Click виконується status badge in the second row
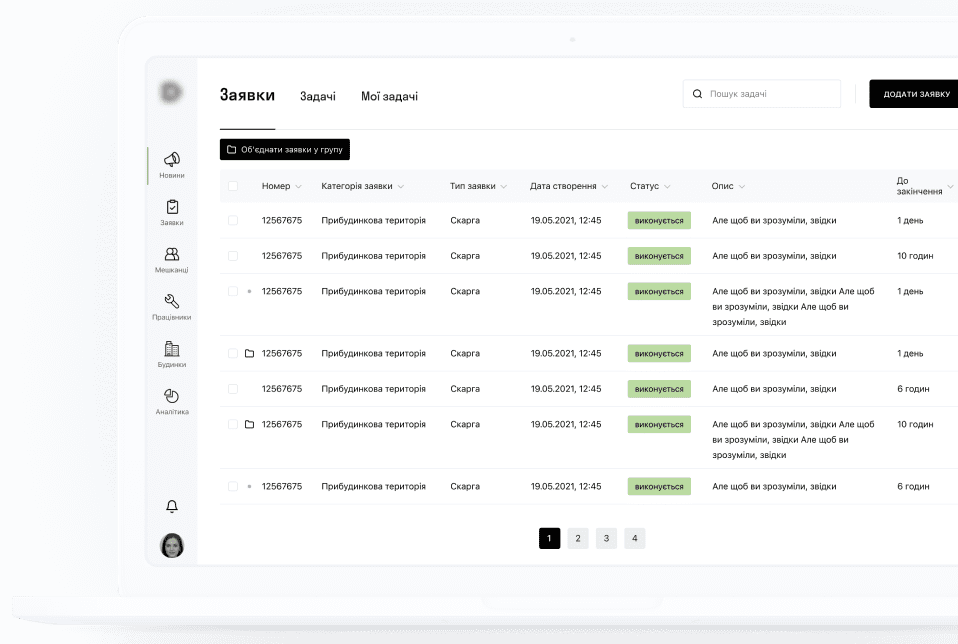Image resolution: width=958 pixels, height=644 pixels. click(x=659, y=256)
